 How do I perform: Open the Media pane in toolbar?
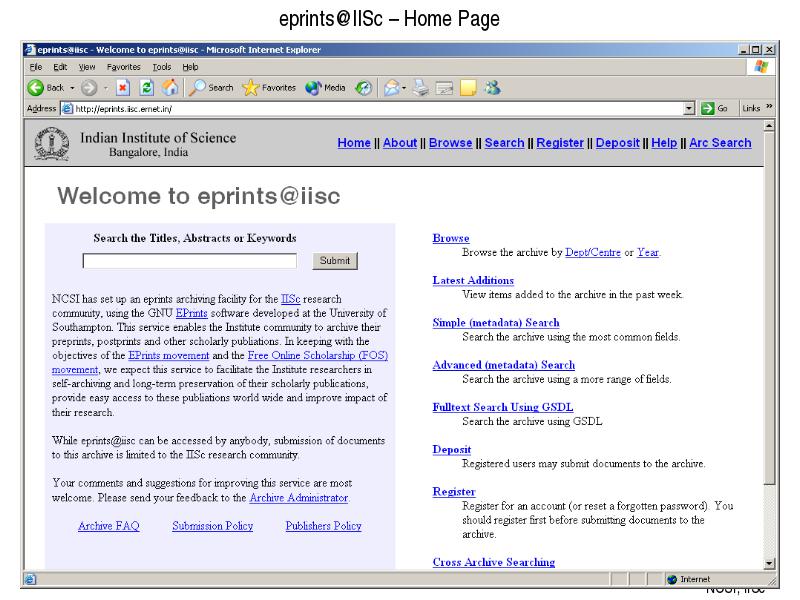click(325, 88)
